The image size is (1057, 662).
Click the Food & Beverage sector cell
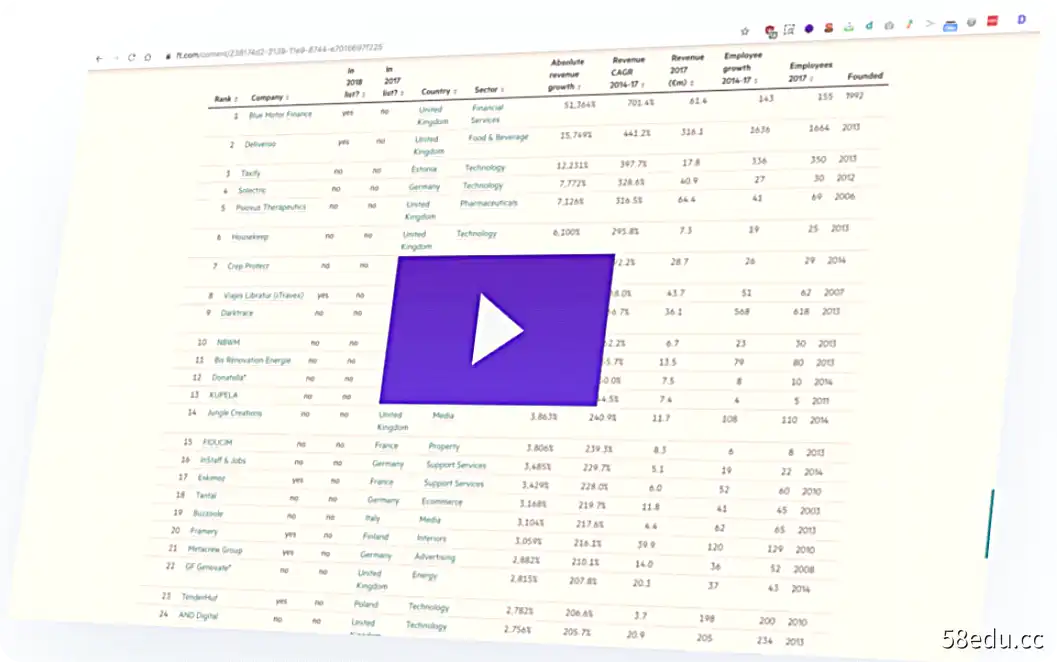[x=498, y=138]
